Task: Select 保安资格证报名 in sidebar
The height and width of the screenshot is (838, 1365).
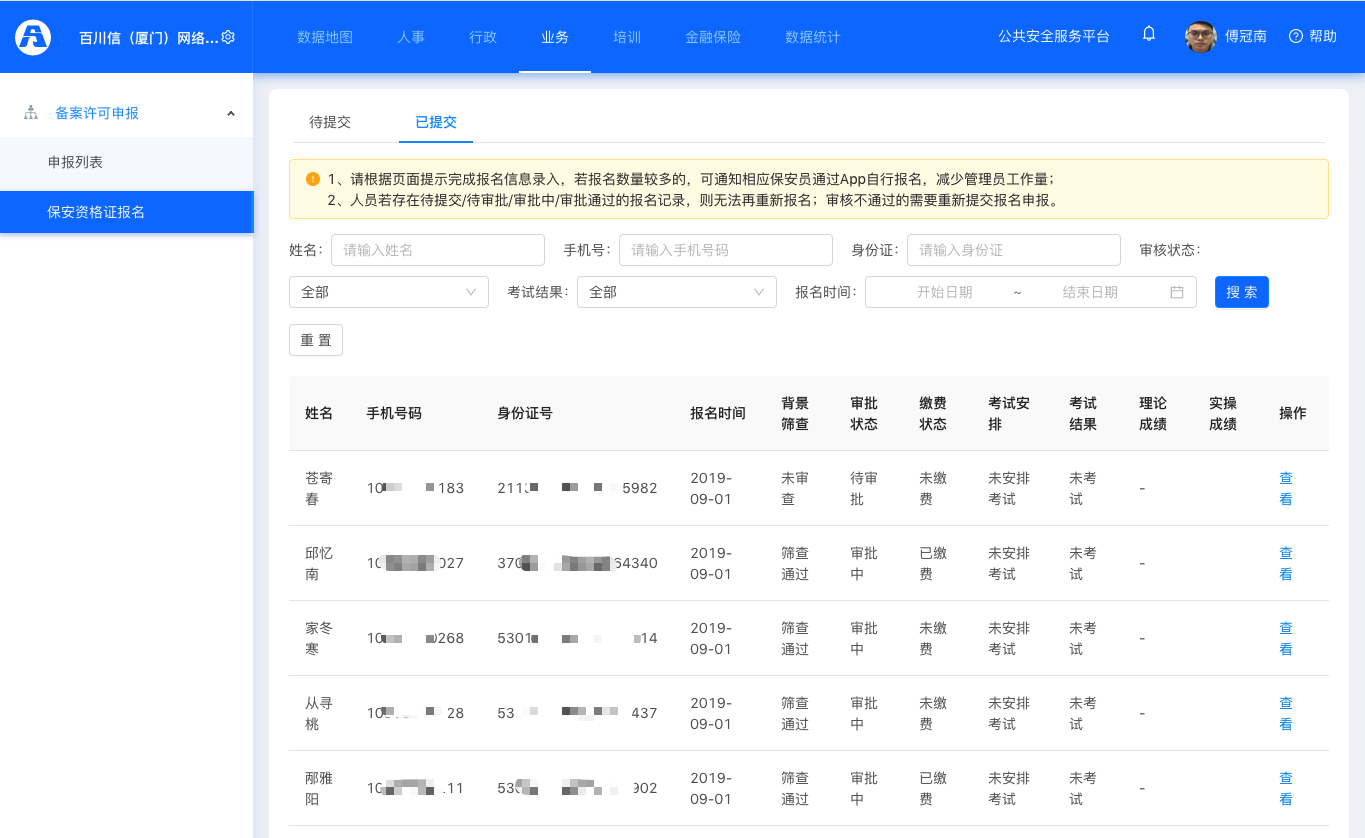Action: tap(126, 212)
